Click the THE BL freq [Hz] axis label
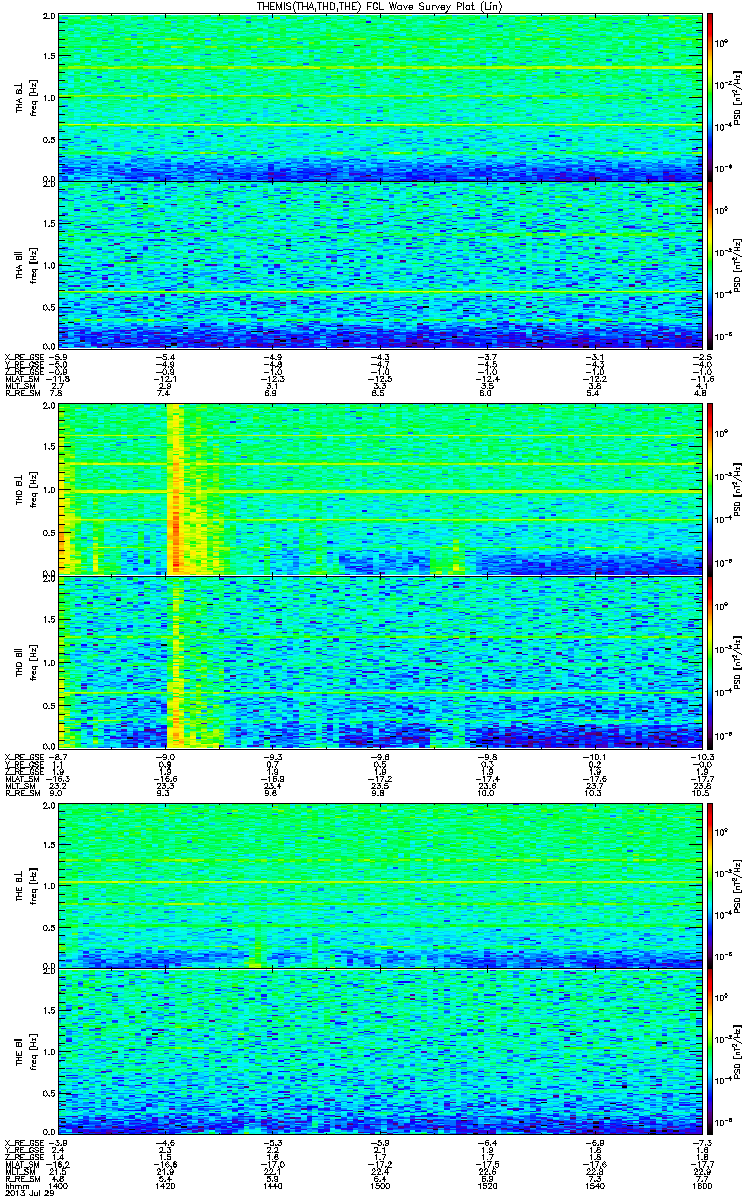Screen dimensions: 750x1200 point(25,884)
